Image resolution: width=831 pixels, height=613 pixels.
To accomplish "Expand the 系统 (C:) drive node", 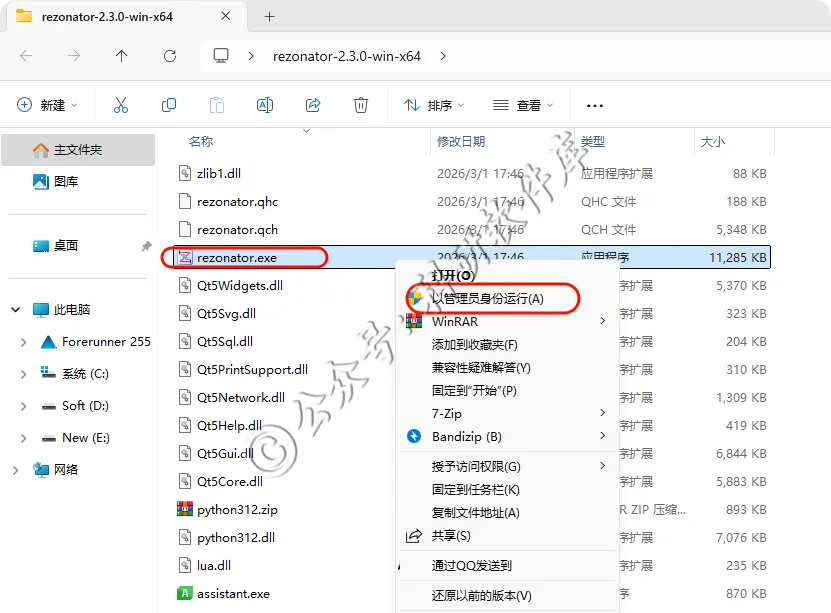I will pos(23,374).
